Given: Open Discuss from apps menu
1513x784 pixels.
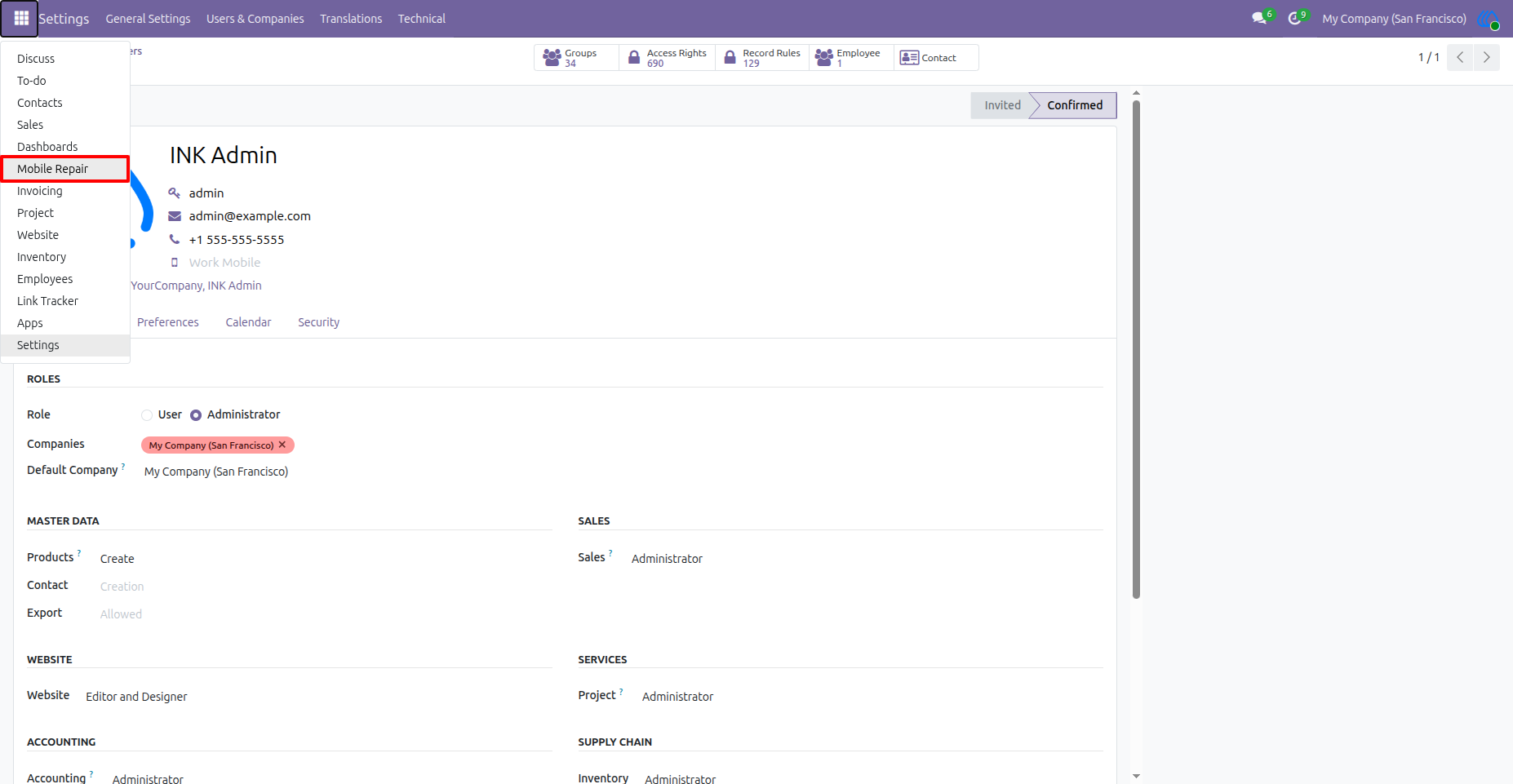Looking at the screenshot, I should click(65, 59).
